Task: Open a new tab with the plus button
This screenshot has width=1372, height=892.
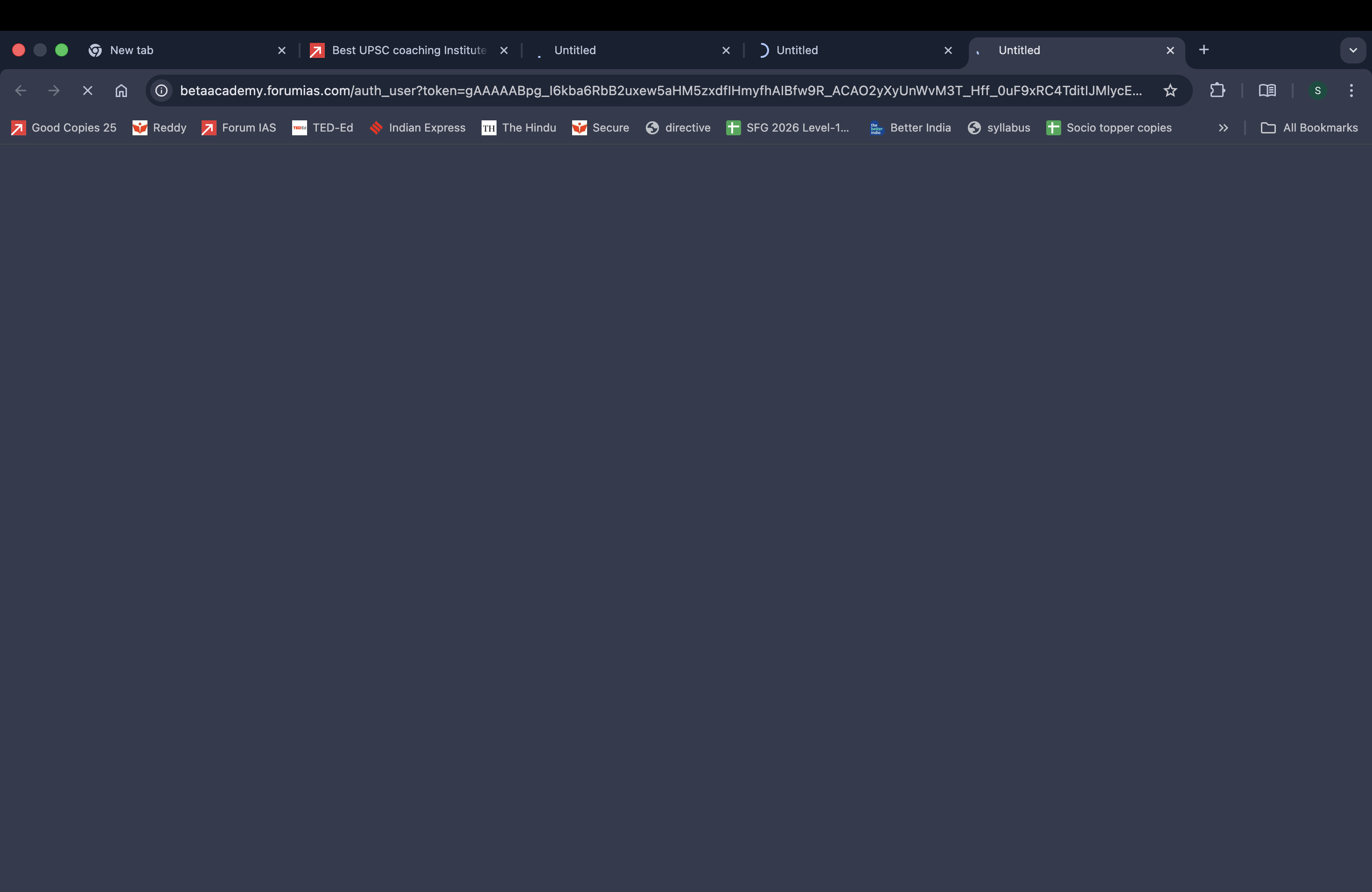Action: [x=1204, y=50]
